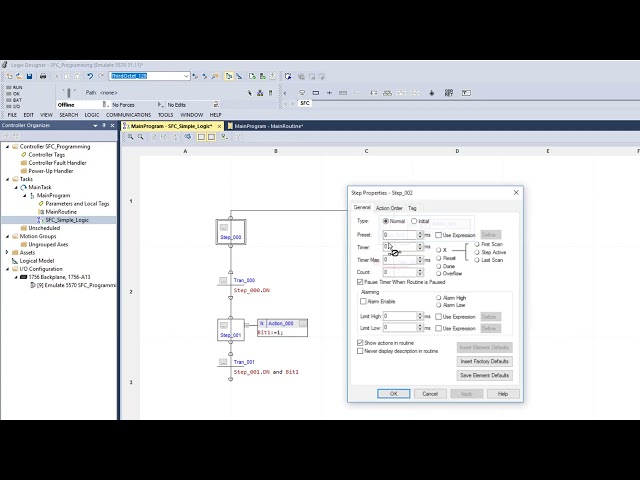Viewport: 640px width, 480px height.
Task: Select SFC_Simple_Logic in Controller Organizer
Action: point(67,220)
